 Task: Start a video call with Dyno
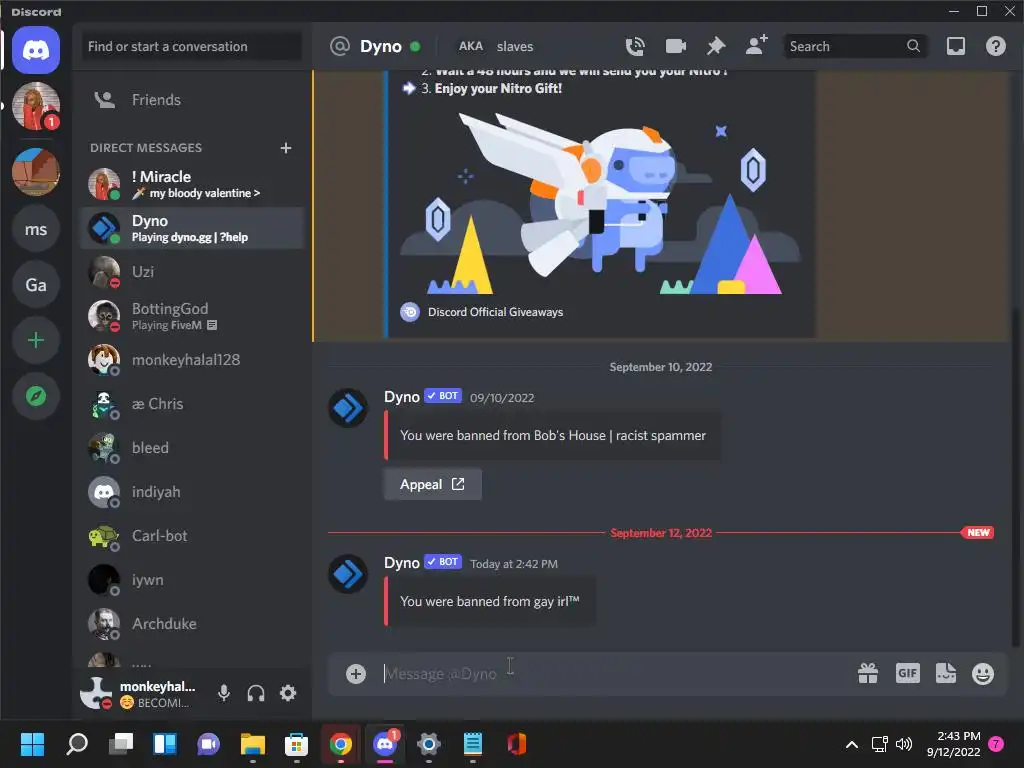676,46
